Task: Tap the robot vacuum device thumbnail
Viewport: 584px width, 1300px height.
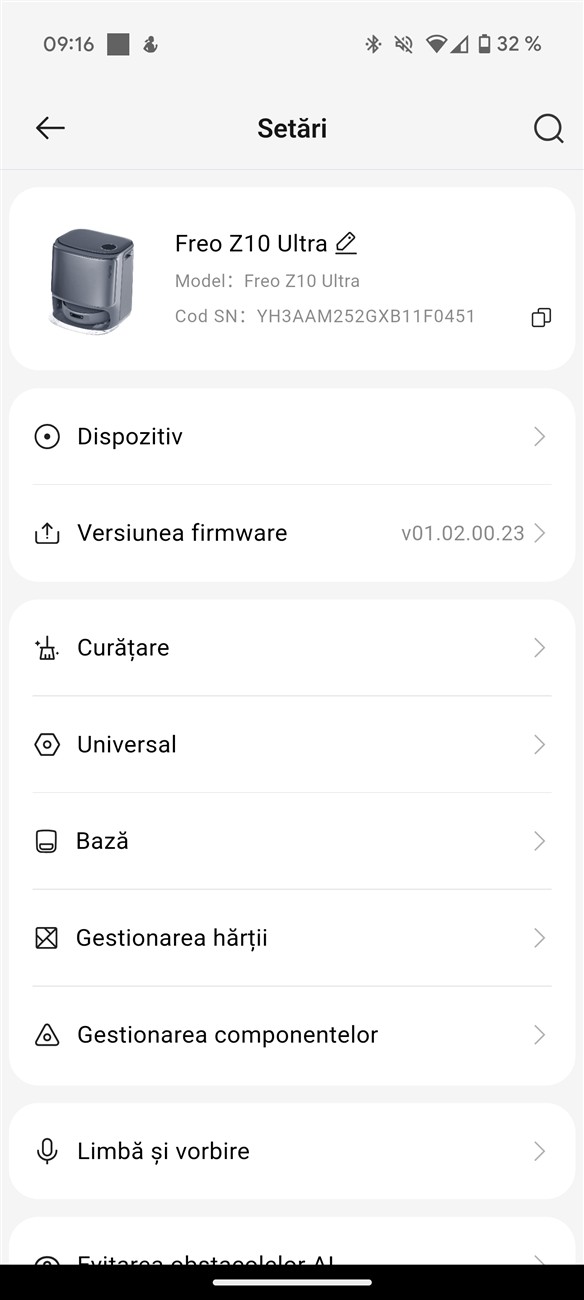Action: (x=92, y=279)
